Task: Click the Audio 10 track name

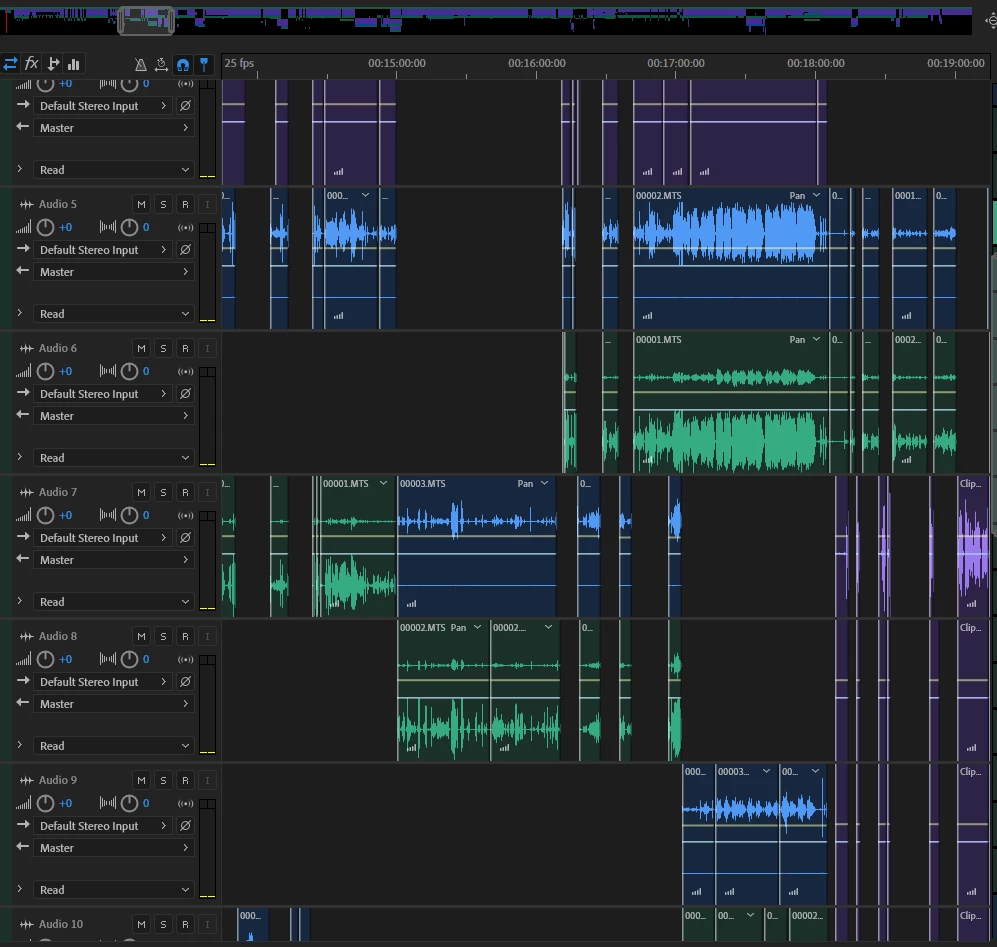Action: click(61, 924)
